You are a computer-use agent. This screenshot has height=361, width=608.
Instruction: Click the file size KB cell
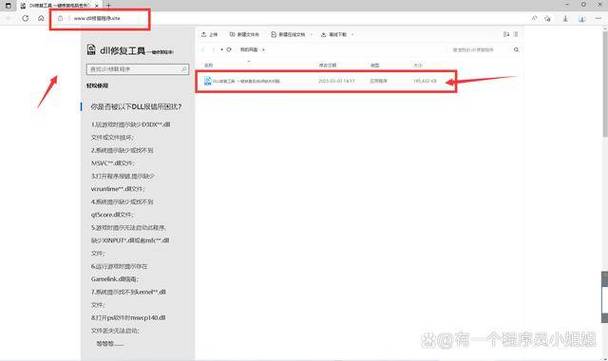[x=425, y=81]
